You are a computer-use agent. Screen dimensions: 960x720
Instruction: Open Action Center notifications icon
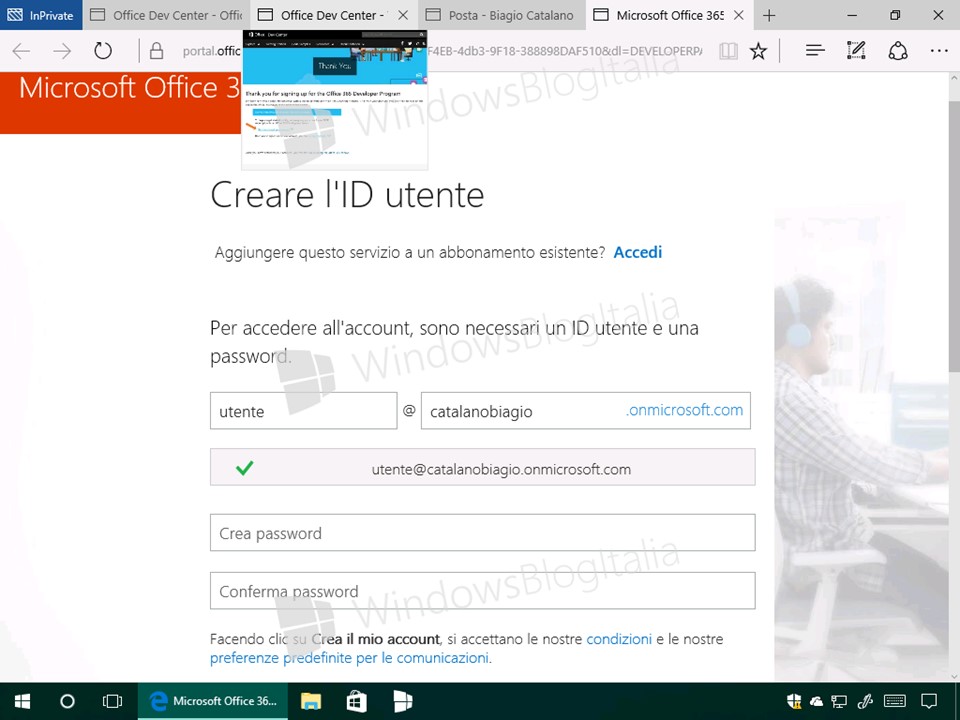click(x=929, y=702)
